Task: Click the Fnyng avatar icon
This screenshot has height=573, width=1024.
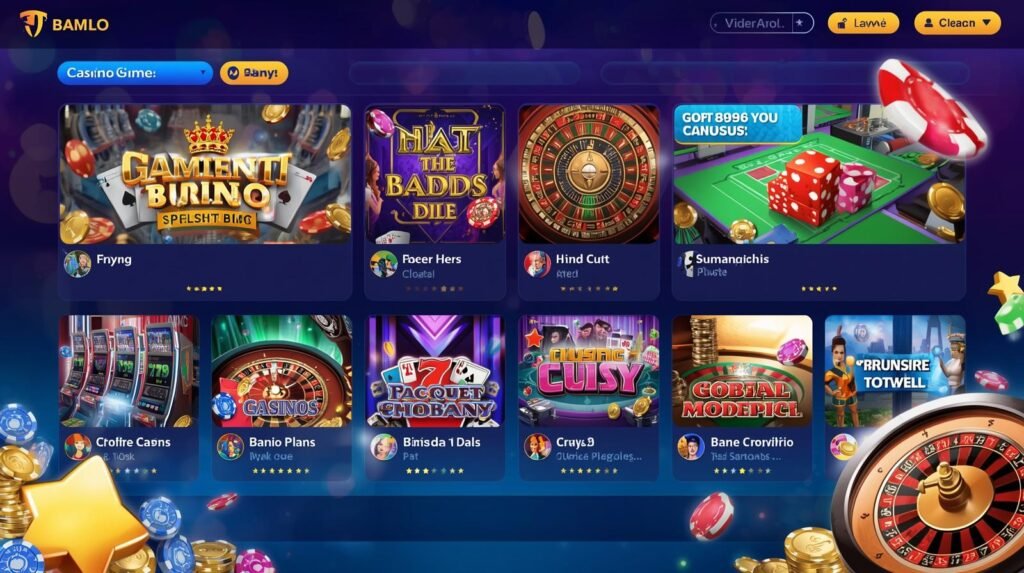Action: click(77, 263)
